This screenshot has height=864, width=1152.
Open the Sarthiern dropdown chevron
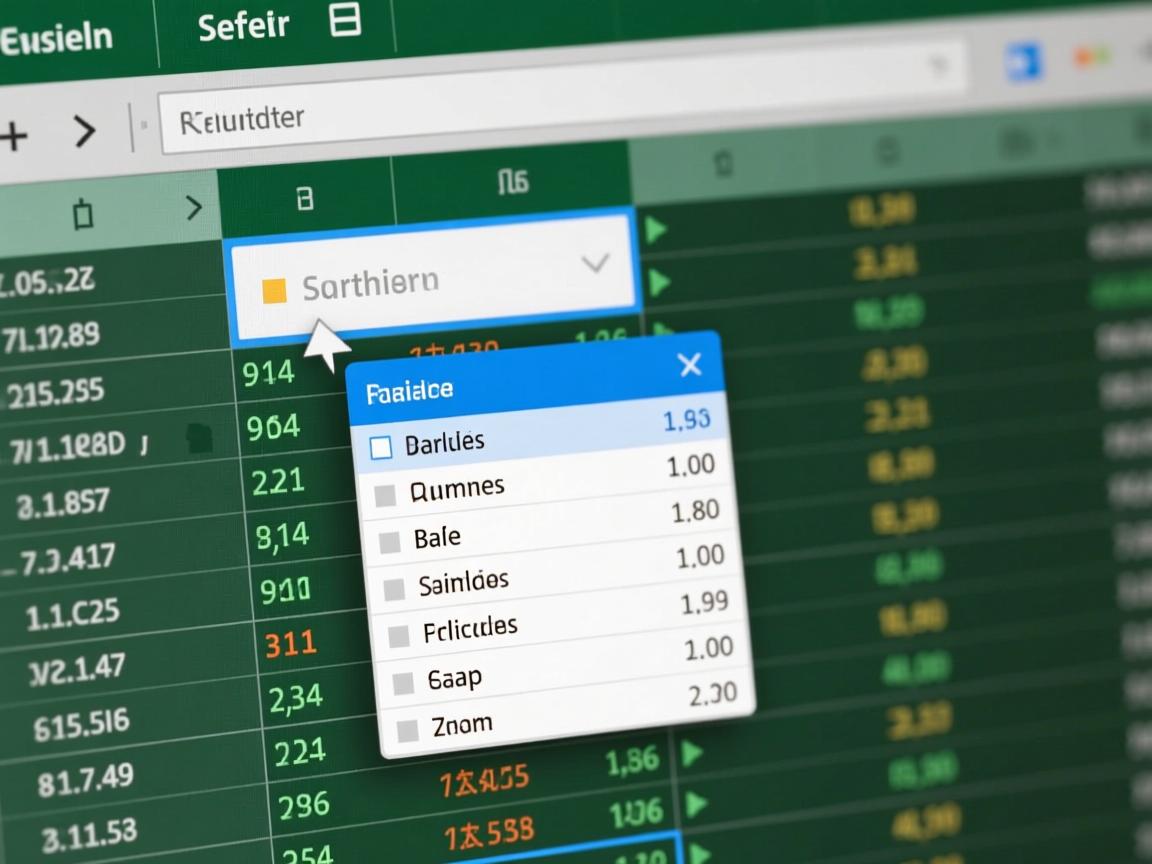595,263
